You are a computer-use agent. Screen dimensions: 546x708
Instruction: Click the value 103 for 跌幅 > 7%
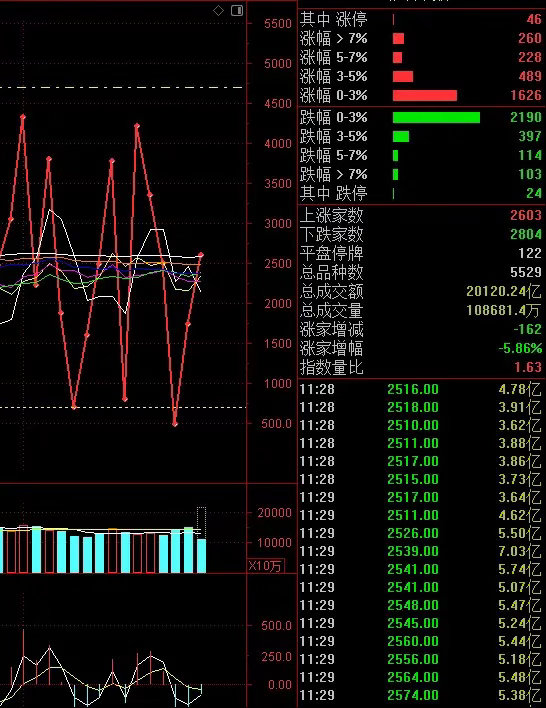[530, 174]
